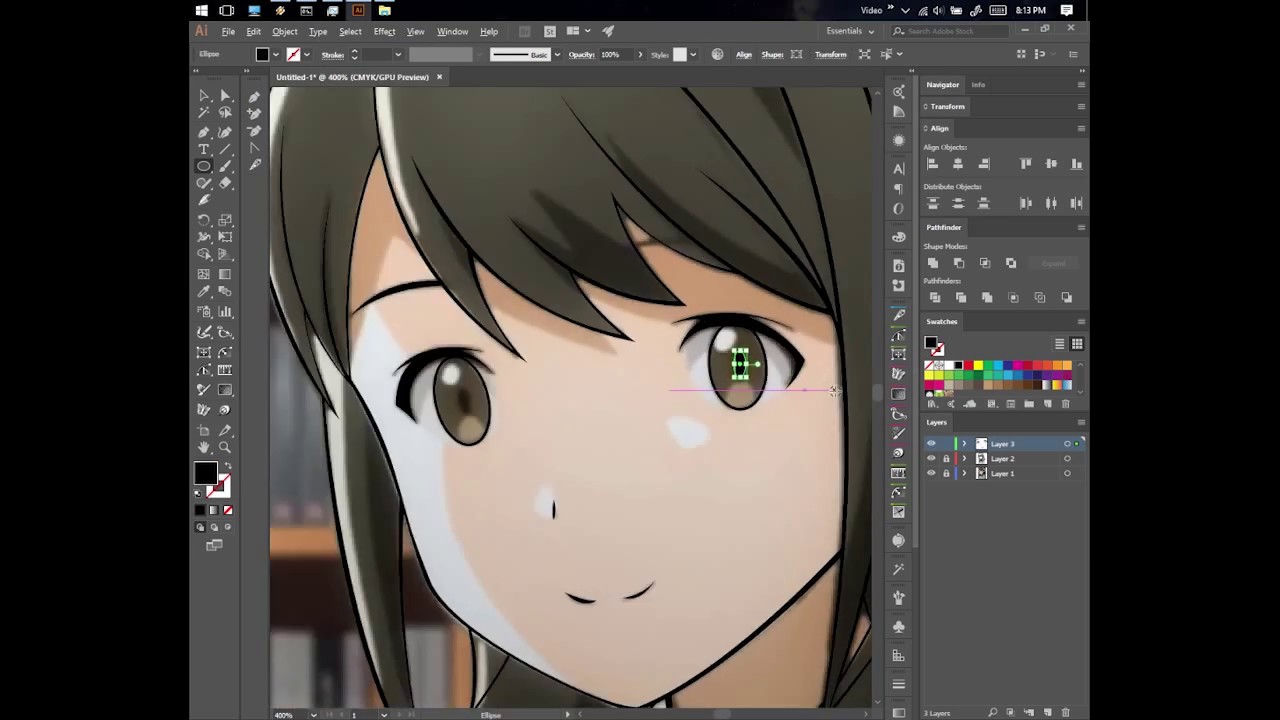Image resolution: width=1280 pixels, height=720 pixels.
Task: Open the Select menu
Action: [x=350, y=31]
